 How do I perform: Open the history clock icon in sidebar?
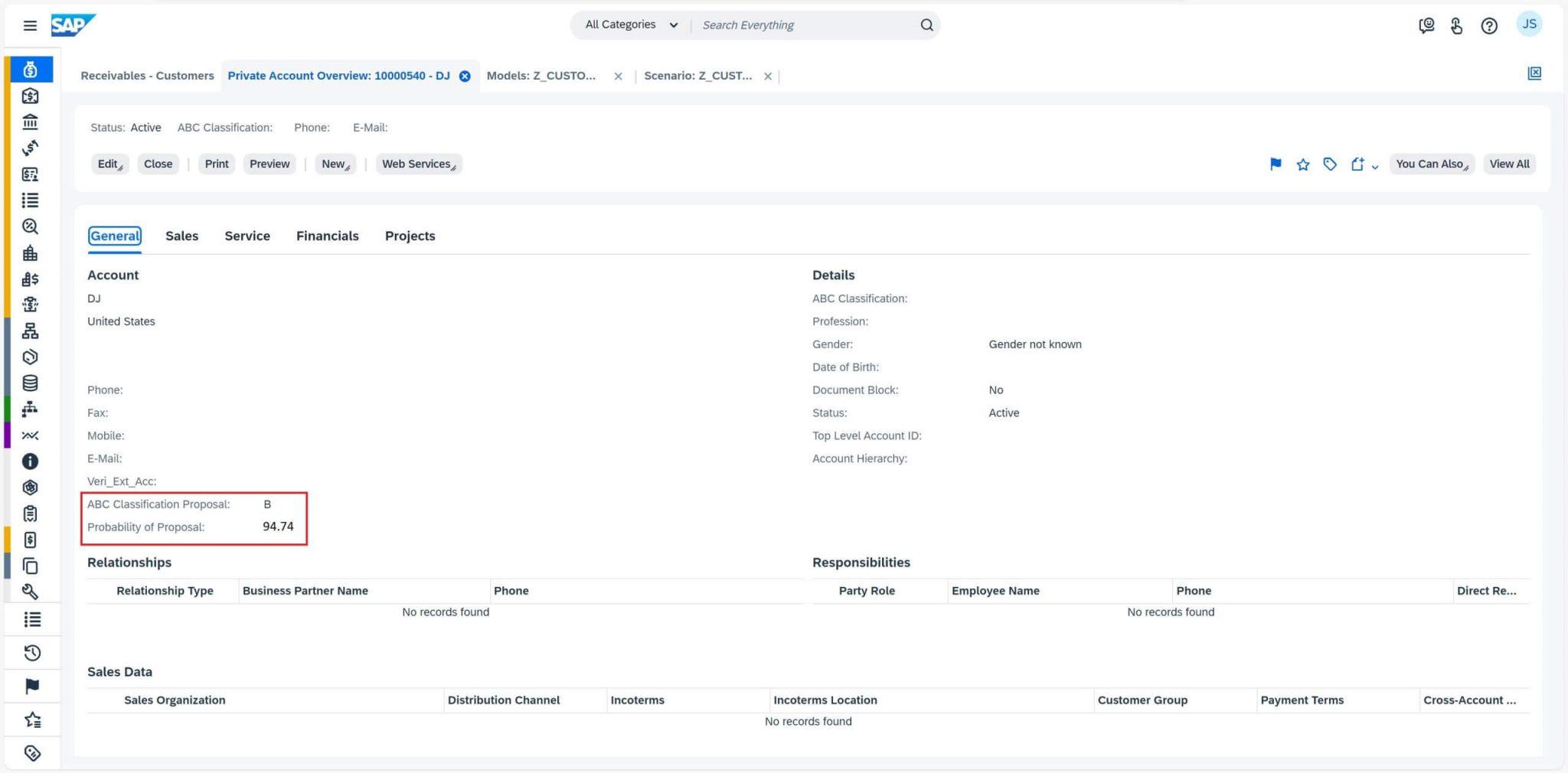[x=31, y=652]
